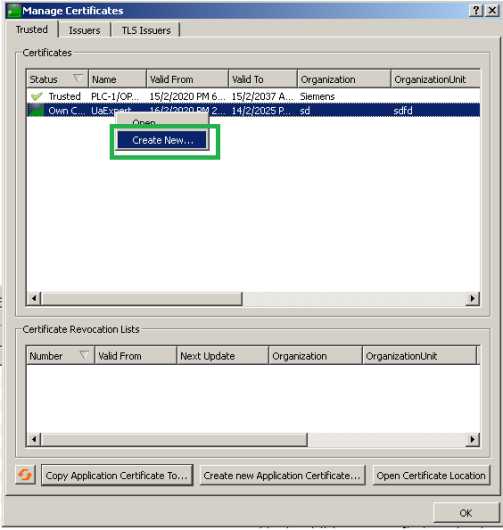Sort certificates by Valid From column
This screenshot has height=530, width=503.
point(188,79)
